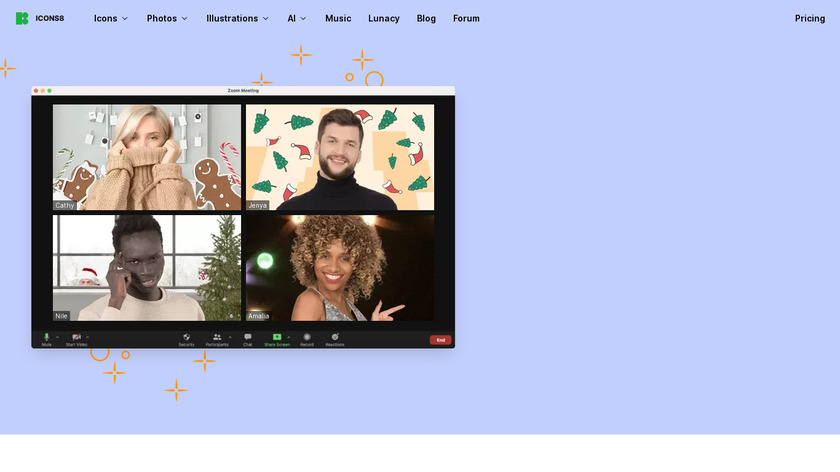
Task: Click the Mute microphone icon in Zoom
Action: [47, 337]
